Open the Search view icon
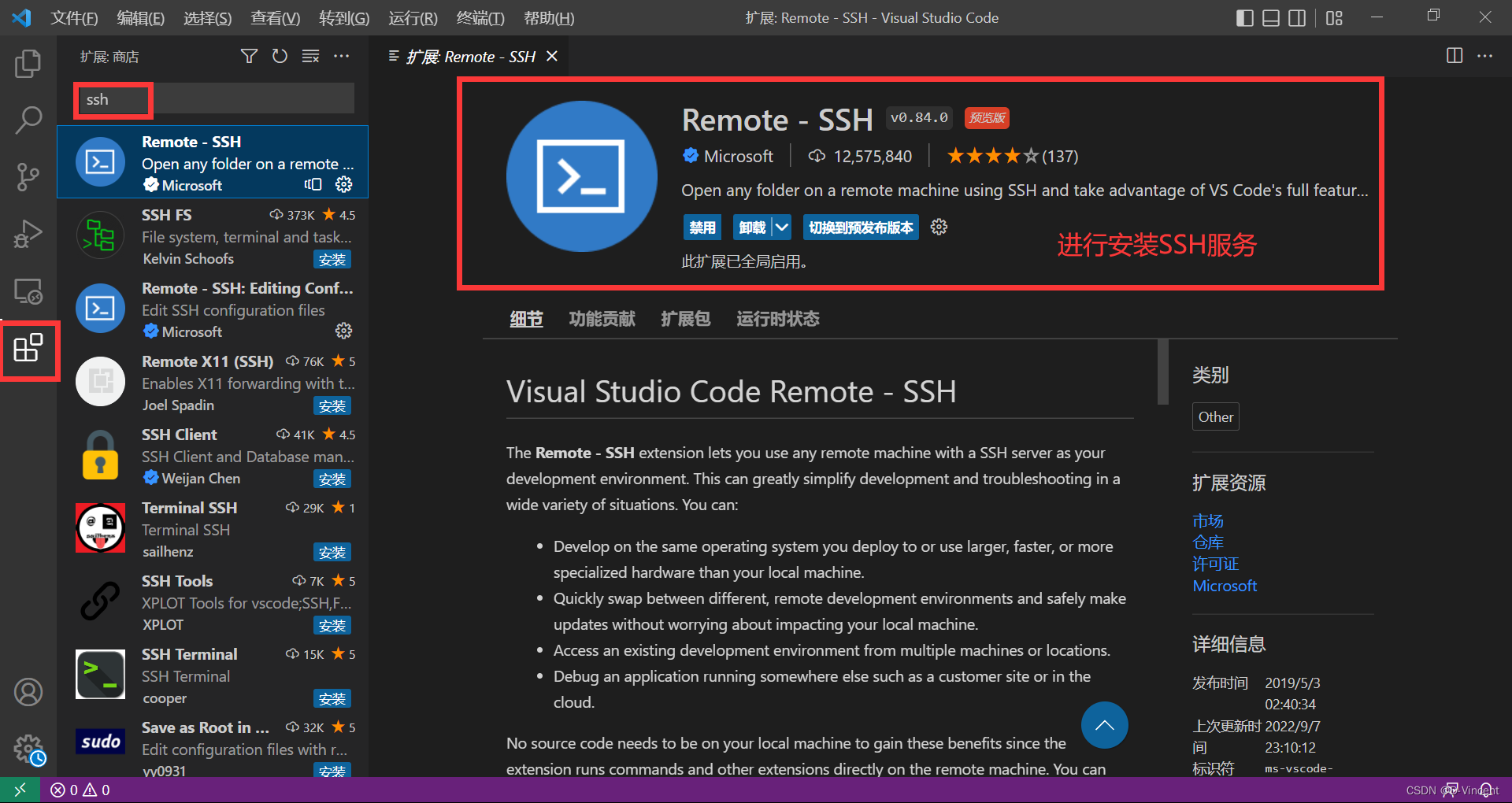 click(x=28, y=120)
